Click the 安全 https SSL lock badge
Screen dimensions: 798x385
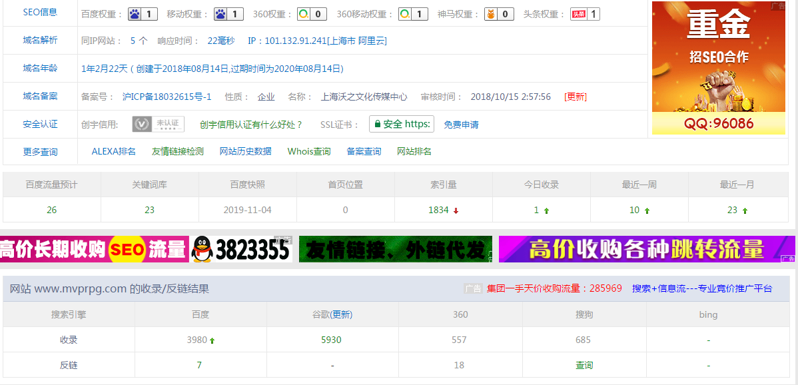tap(402, 124)
